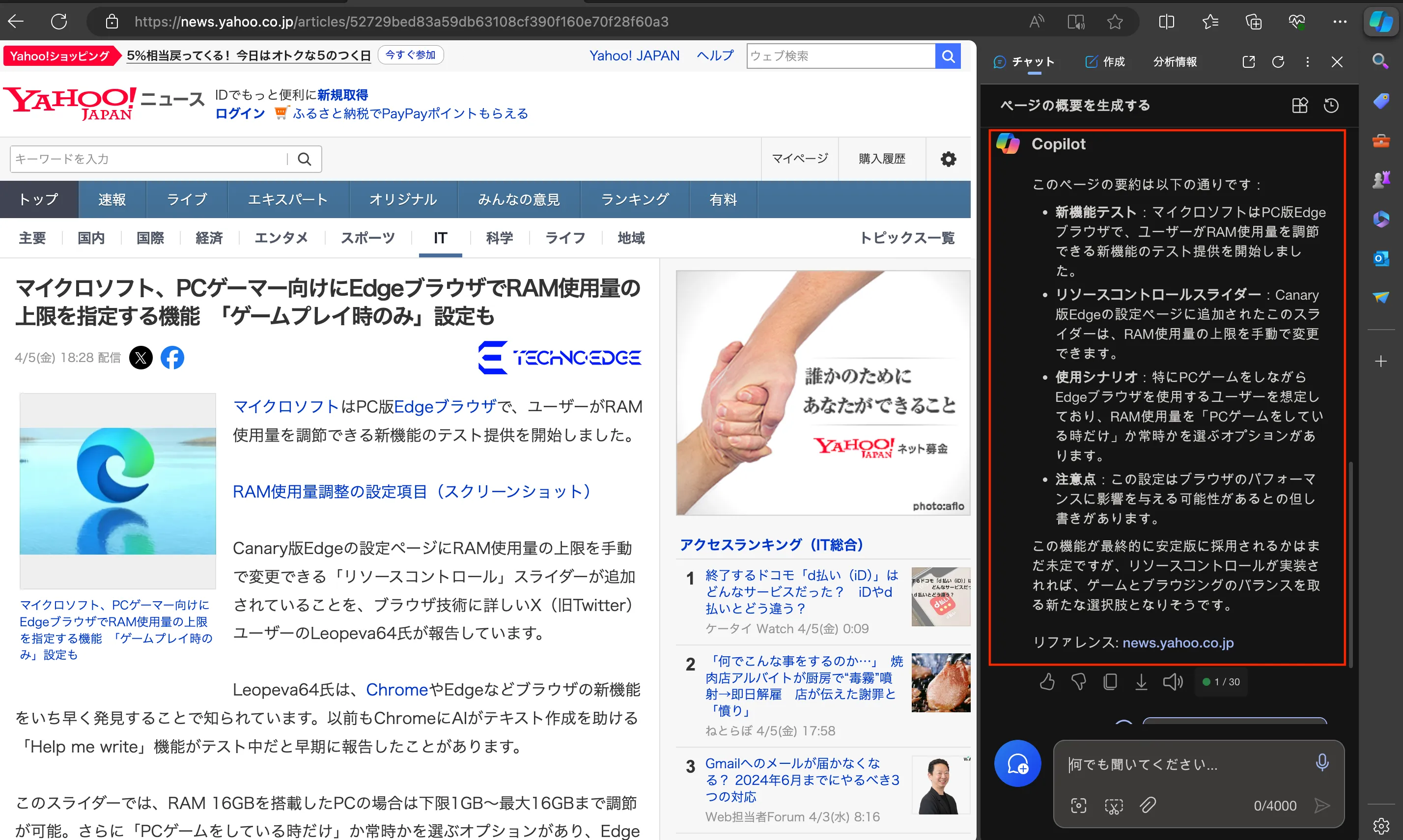This screenshot has width=1403, height=840.
Task: Open browser settings and more menu
Action: point(1340,22)
